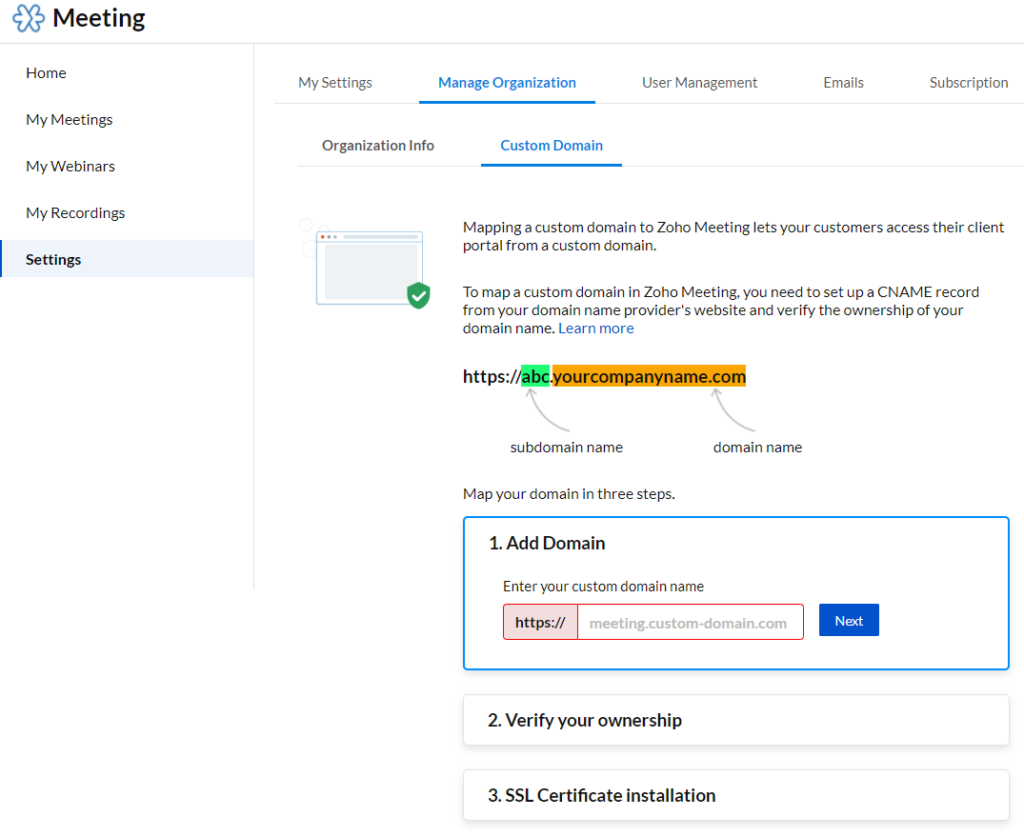The height and width of the screenshot is (837, 1024).
Task: Open Home in the sidebar
Action: 46,72
